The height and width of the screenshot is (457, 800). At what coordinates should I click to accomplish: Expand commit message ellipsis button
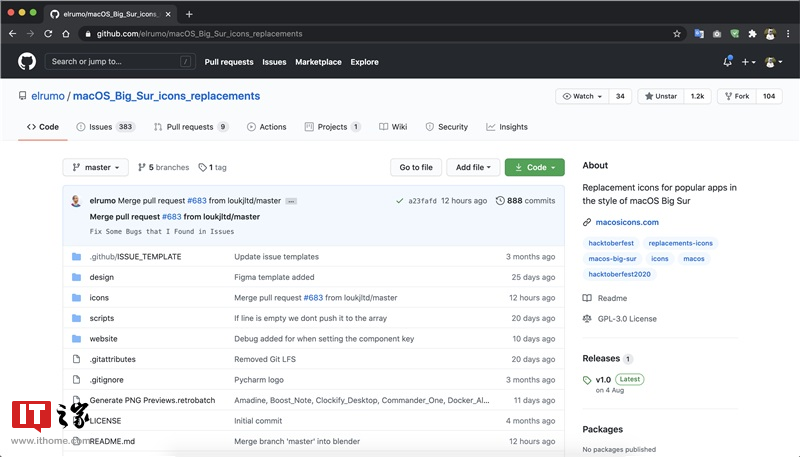[291, 201]
